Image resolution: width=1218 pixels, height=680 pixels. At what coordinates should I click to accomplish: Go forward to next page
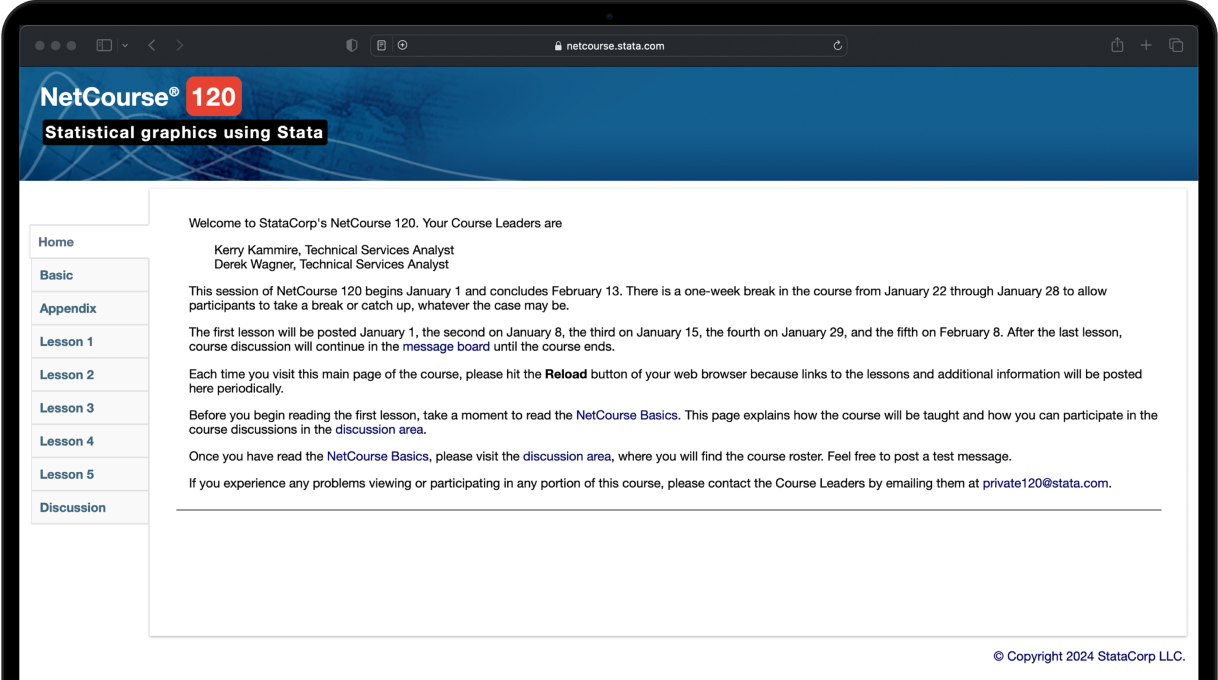[180, 46]
